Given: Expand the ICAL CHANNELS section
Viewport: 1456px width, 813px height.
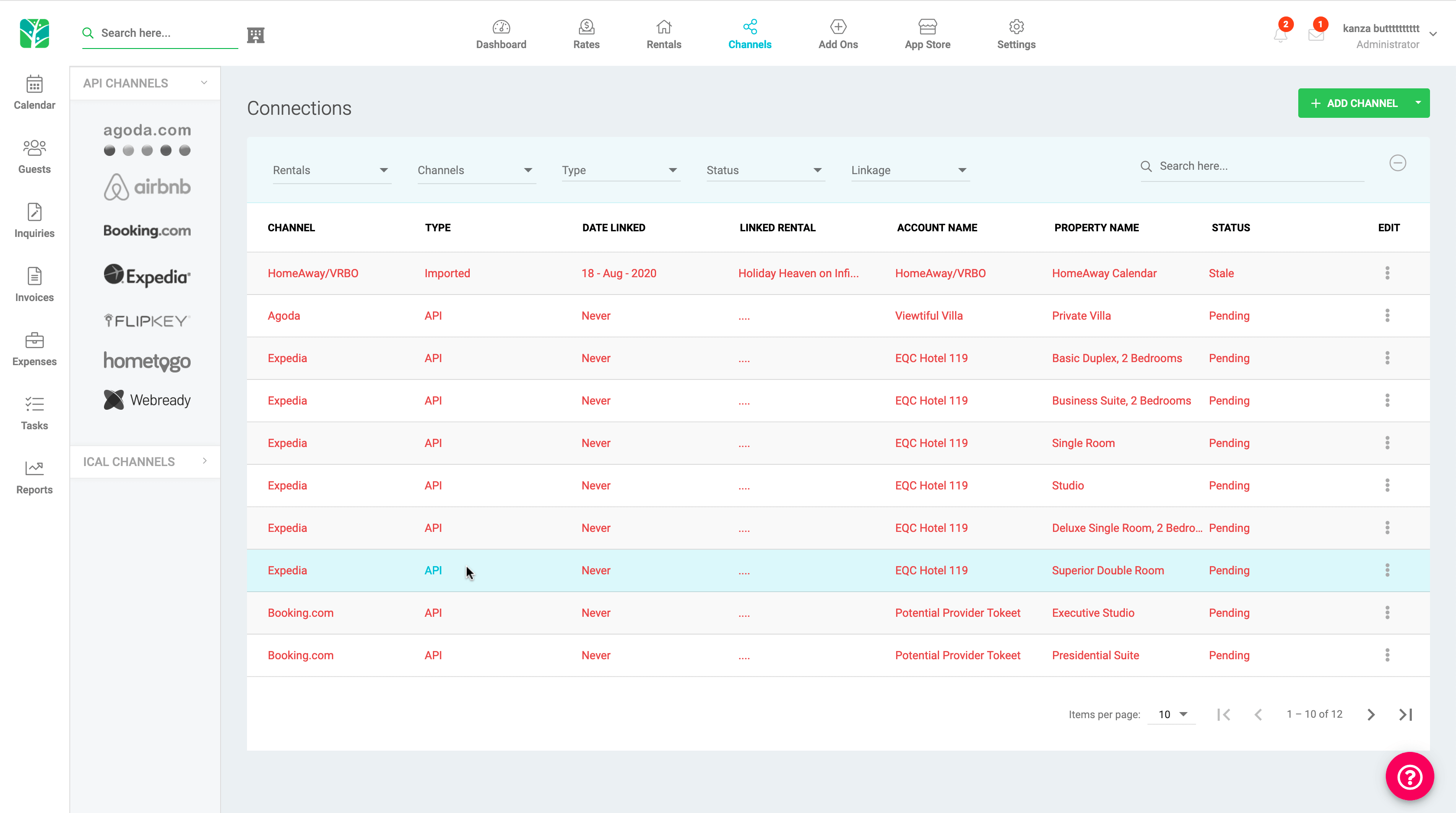Looking at the screenshot, I should [145, 462].
